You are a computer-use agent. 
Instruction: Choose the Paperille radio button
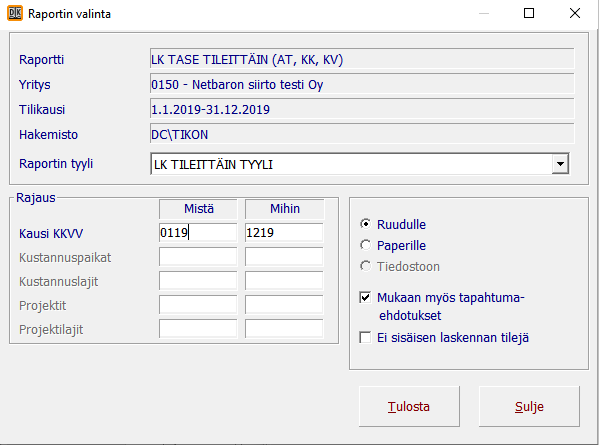pyautogui.click(x=367, y=245)
